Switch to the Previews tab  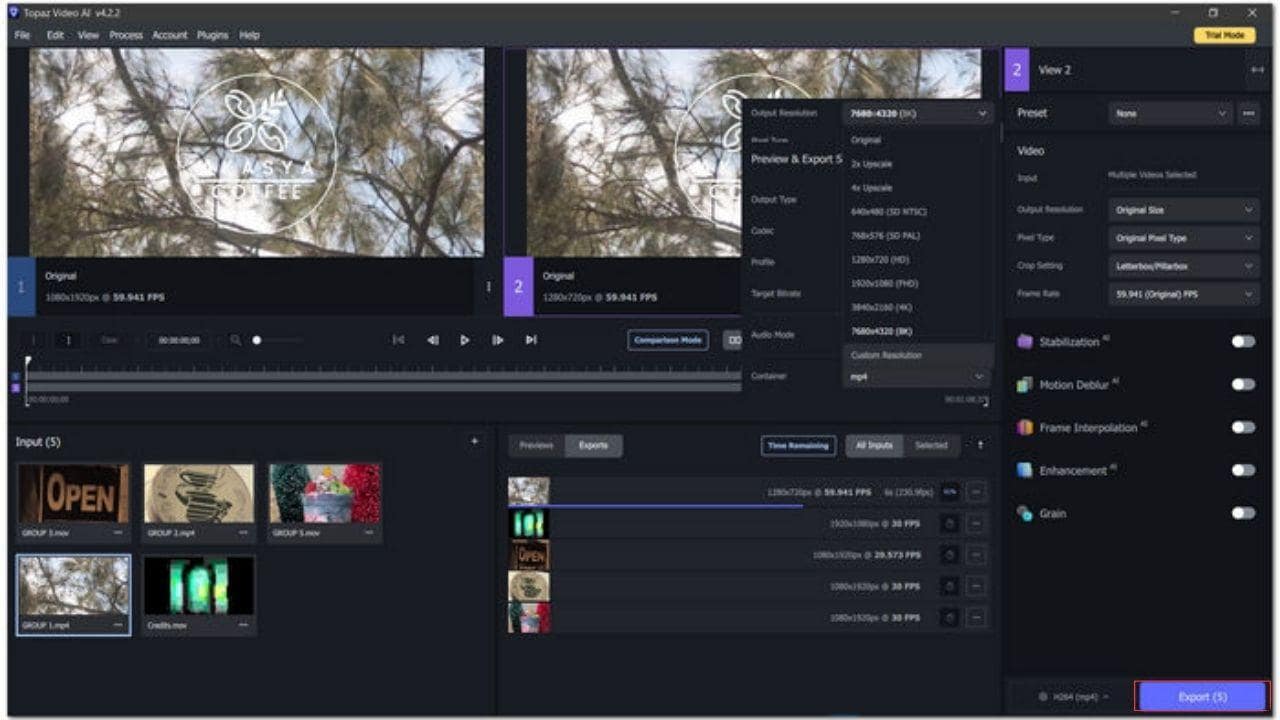click(x=536, y=446)
